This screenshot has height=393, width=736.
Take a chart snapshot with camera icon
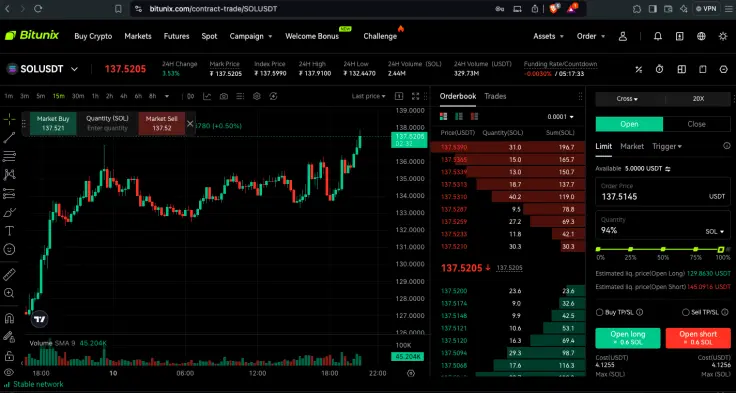[224, 96]
